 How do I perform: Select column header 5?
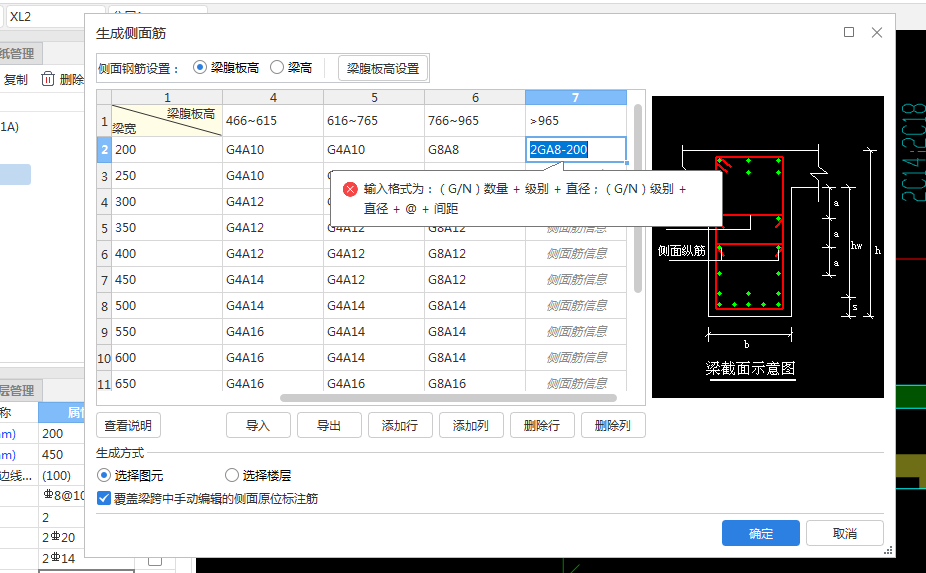[374, 97]
